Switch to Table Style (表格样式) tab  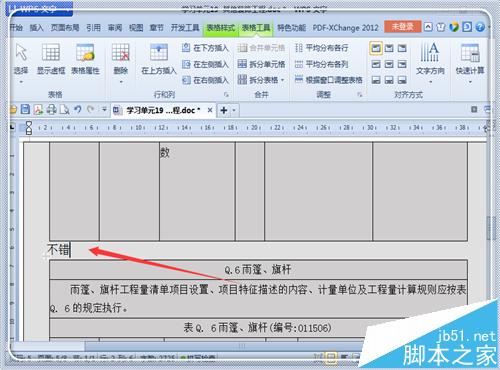tap(221, 27)
